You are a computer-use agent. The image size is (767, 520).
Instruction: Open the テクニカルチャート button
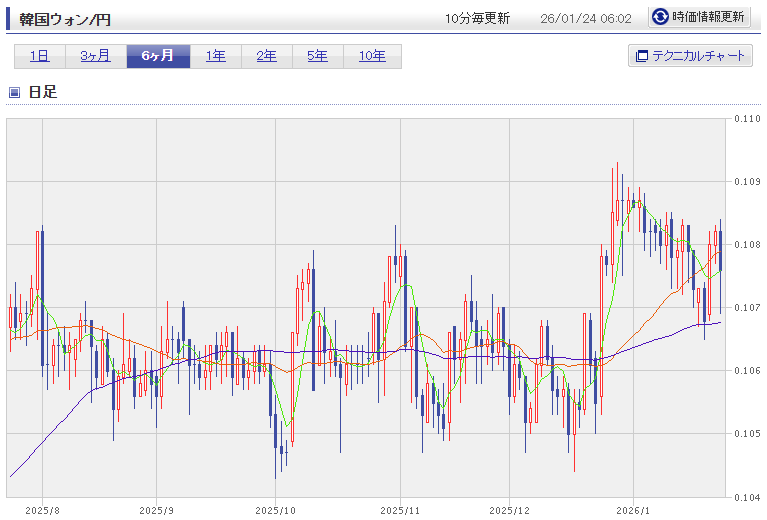[x=689, y=56]
